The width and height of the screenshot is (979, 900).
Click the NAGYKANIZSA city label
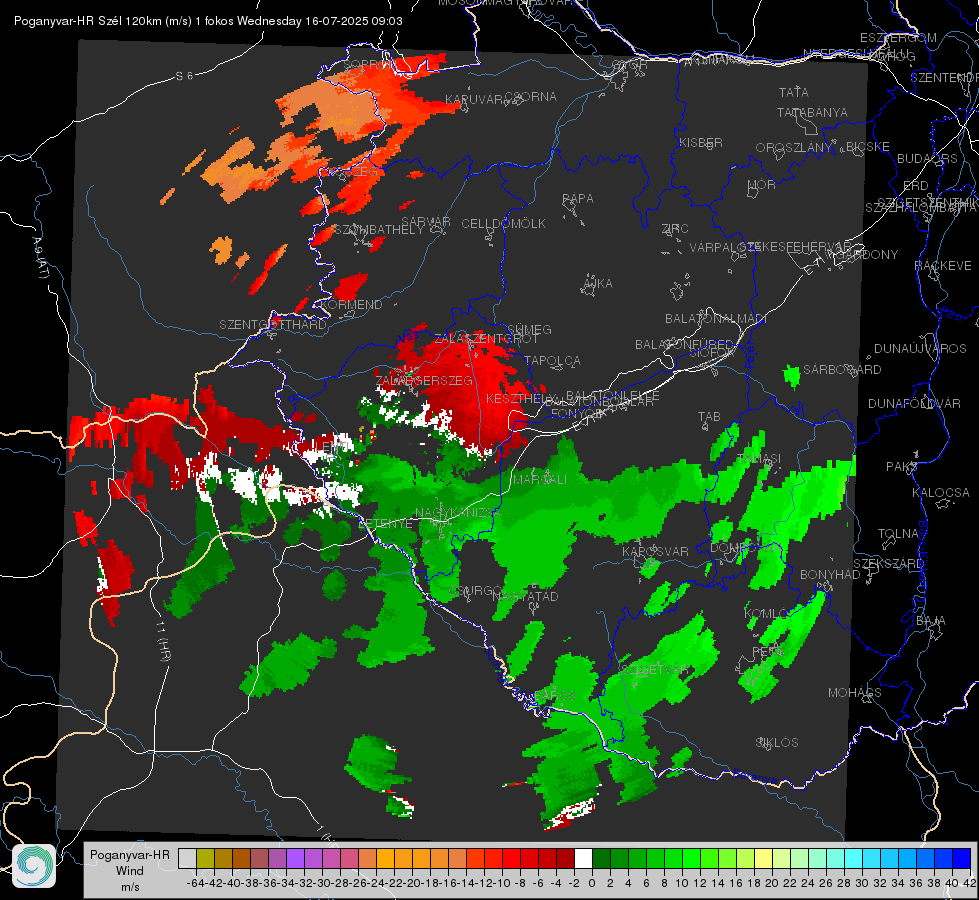458,513
